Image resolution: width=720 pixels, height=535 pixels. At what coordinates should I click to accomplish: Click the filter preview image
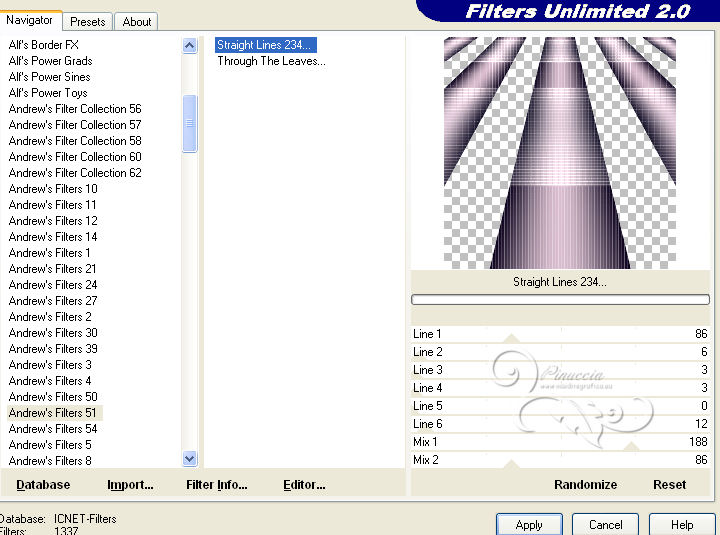tap(560, 153)
